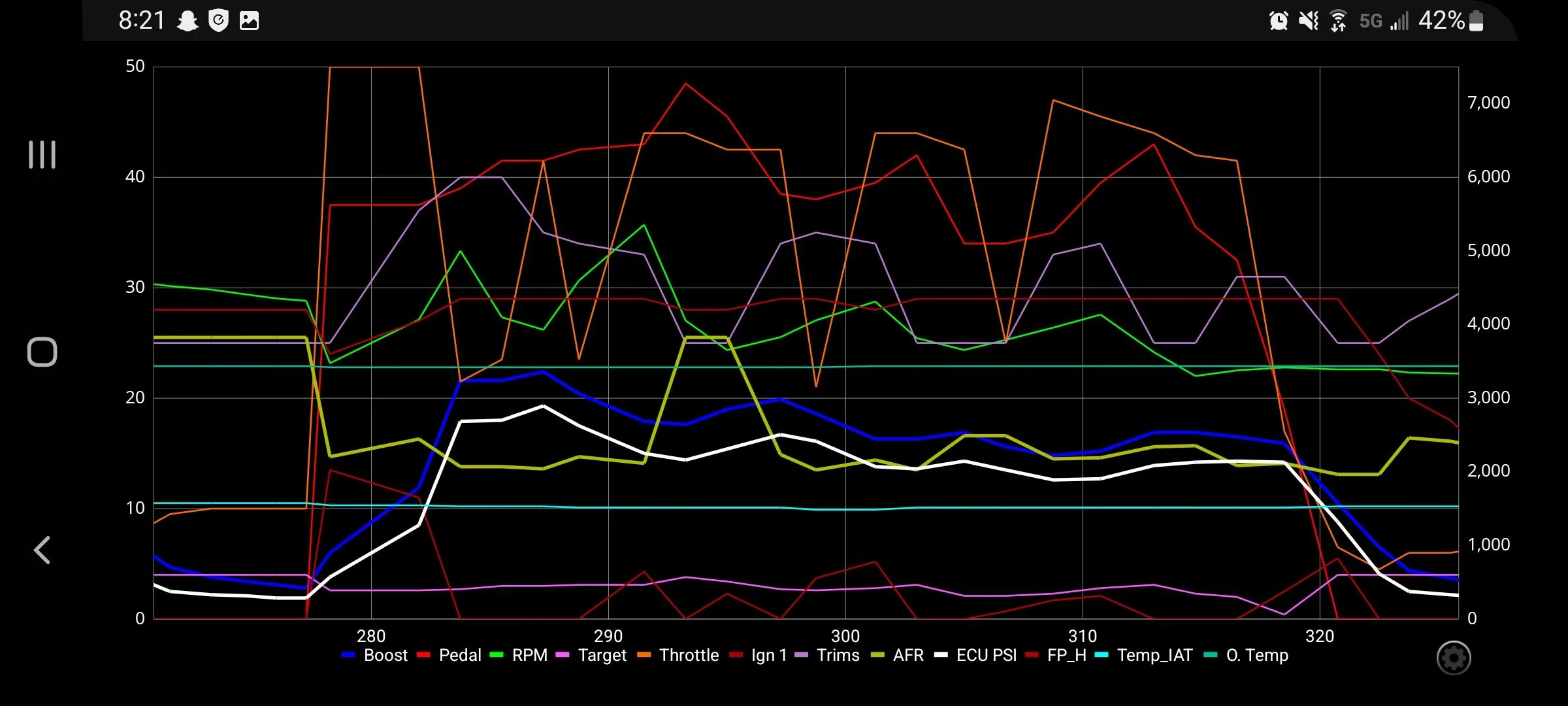Toggle the Boost series in legend

click(x=374, y=655)
